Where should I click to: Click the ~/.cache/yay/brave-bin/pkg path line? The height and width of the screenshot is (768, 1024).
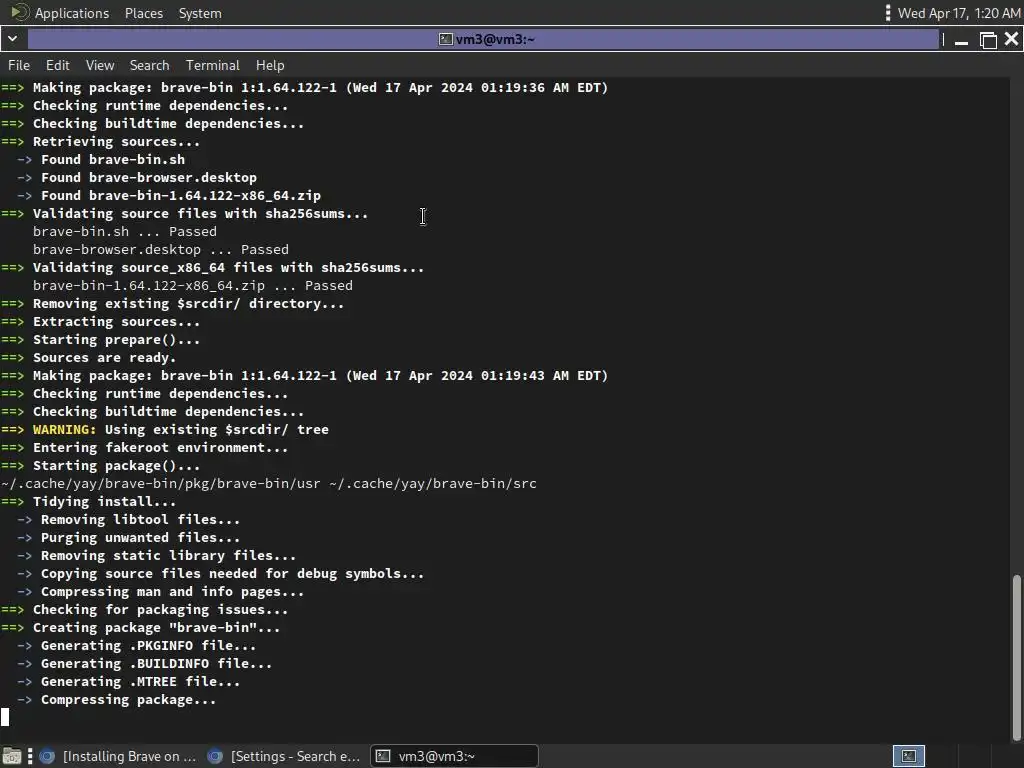pyautogui.click(x=269, y=483)
